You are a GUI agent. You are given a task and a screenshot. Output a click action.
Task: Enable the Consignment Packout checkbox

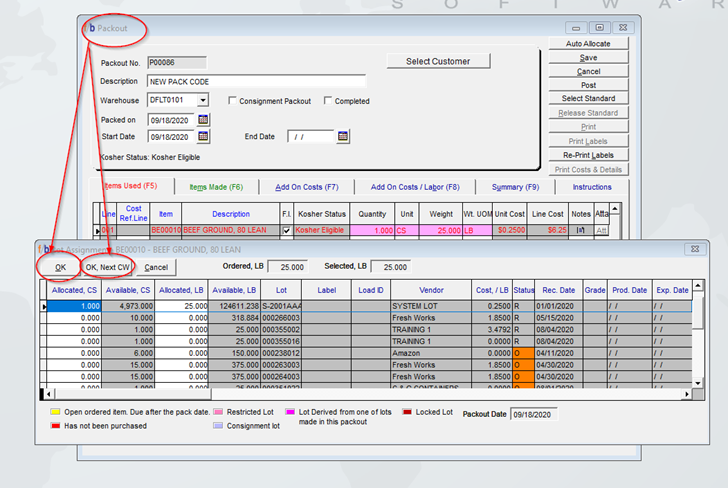232,101
